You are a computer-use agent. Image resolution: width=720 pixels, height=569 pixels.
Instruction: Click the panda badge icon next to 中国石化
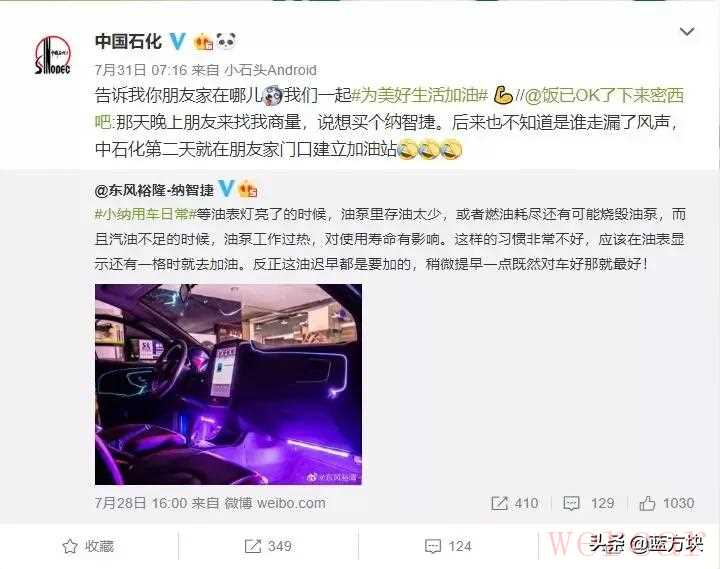point(226,41)
